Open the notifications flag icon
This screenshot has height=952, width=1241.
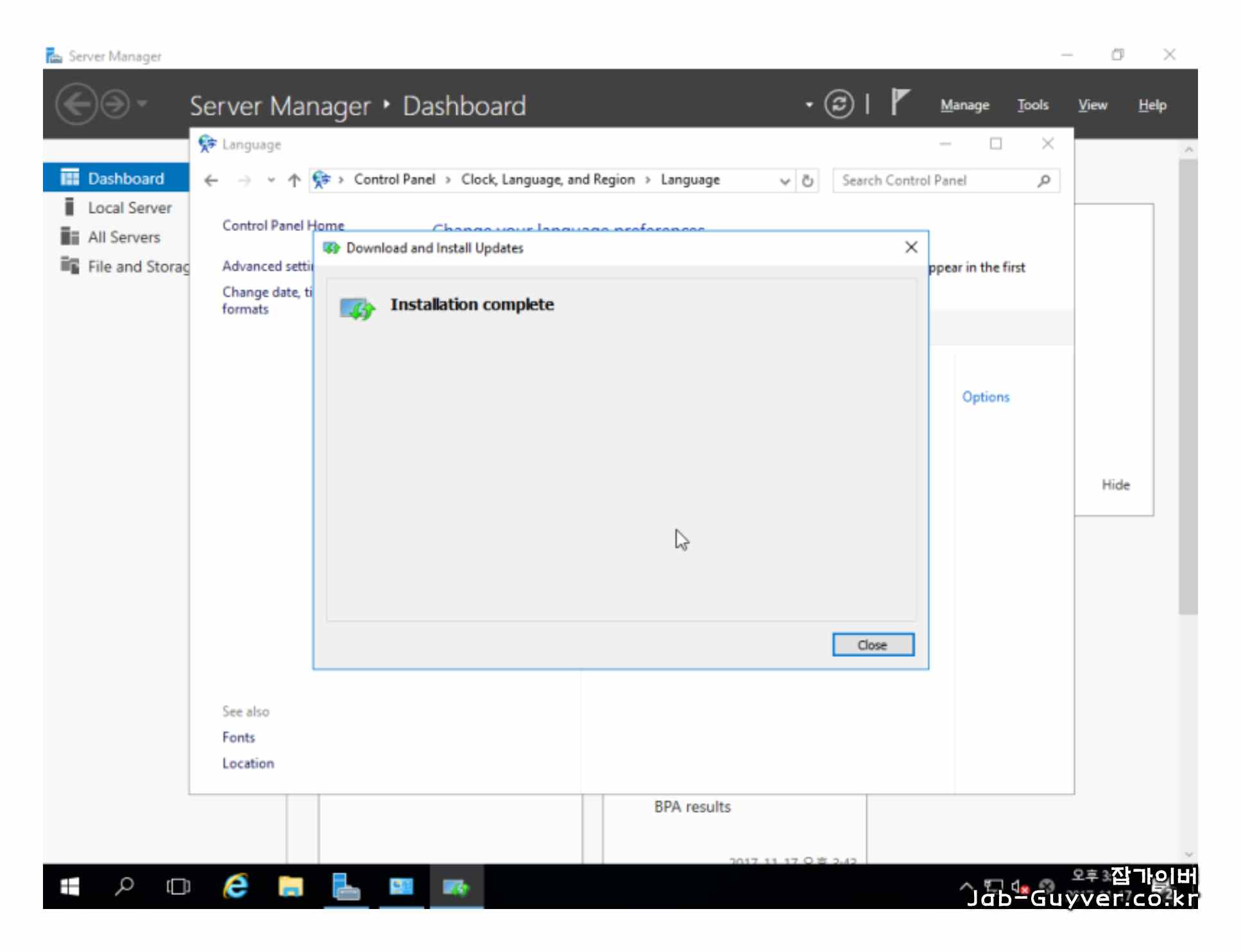coord(900,103)
